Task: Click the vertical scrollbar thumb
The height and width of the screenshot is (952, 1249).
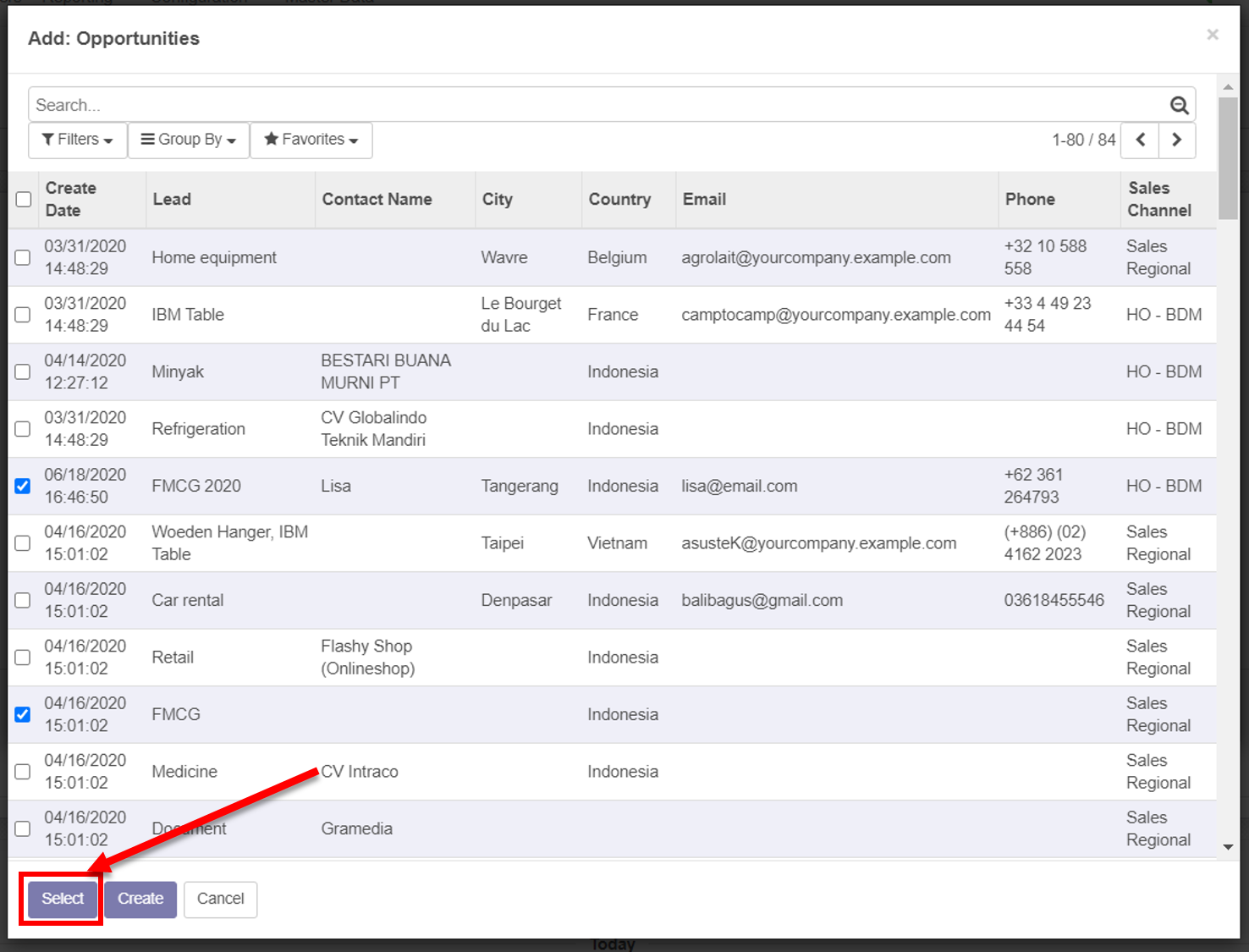Action: click(x=1228, y=158)
